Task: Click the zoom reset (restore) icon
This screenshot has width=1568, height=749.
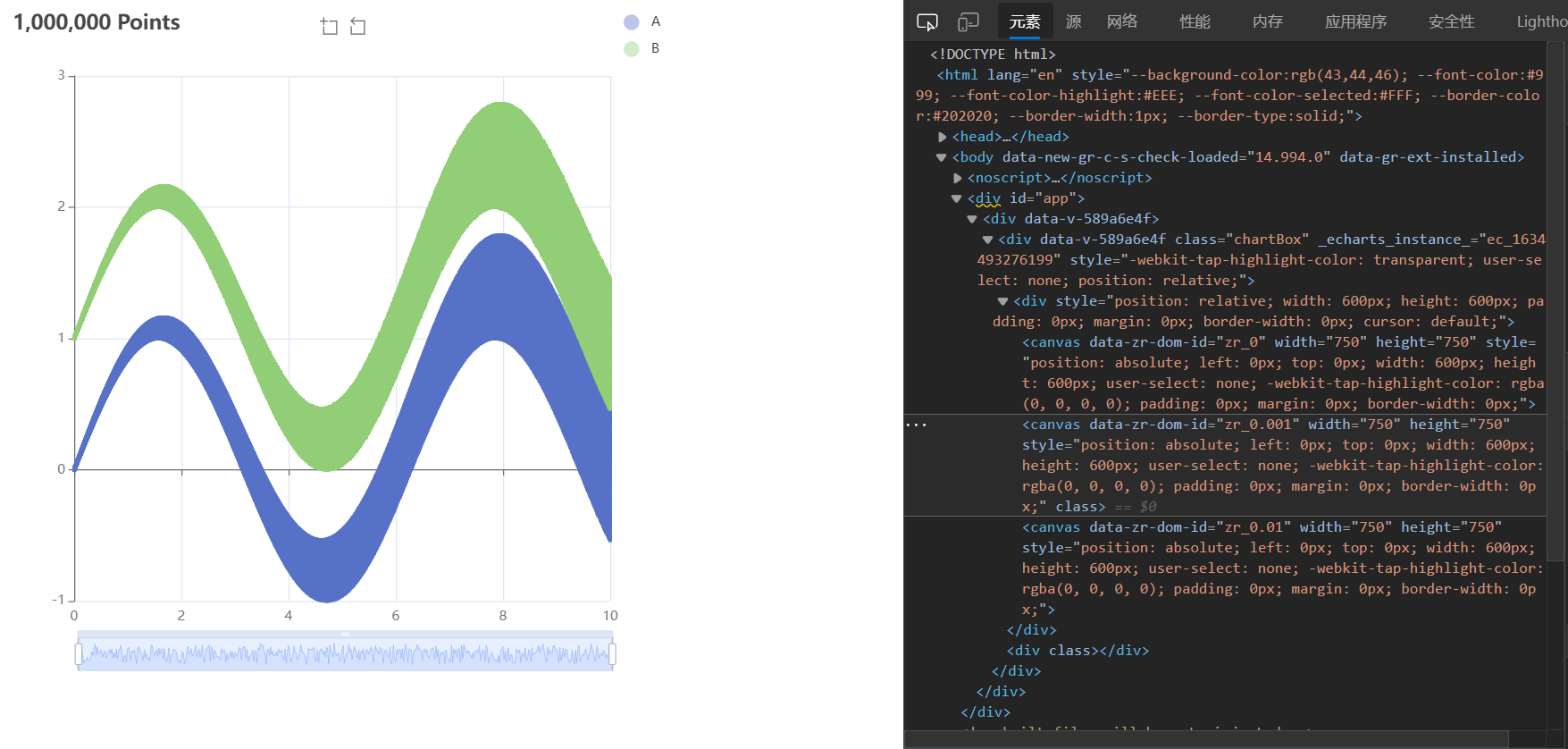Action: click(357, 27)
